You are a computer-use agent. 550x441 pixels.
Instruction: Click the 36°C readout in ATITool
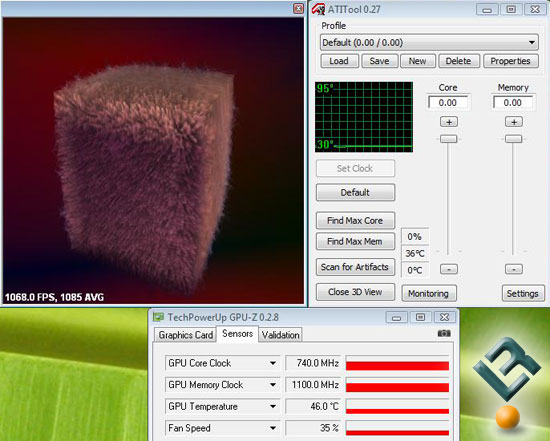[x=415, y=253]
